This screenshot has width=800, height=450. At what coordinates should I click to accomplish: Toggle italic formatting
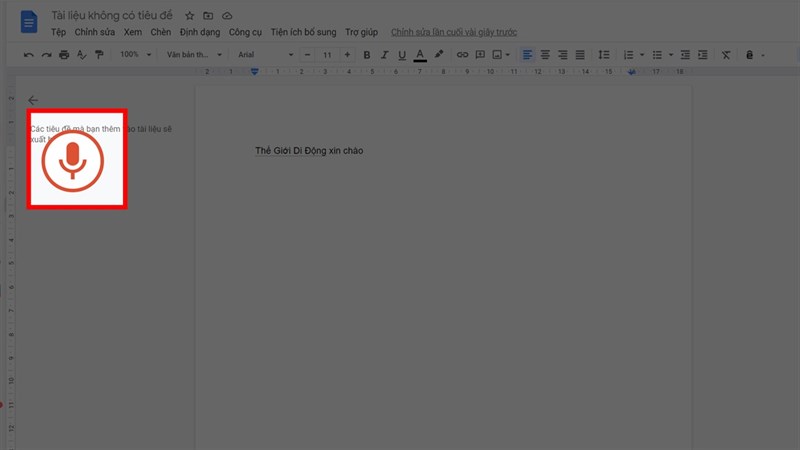[x=384, y=55]
